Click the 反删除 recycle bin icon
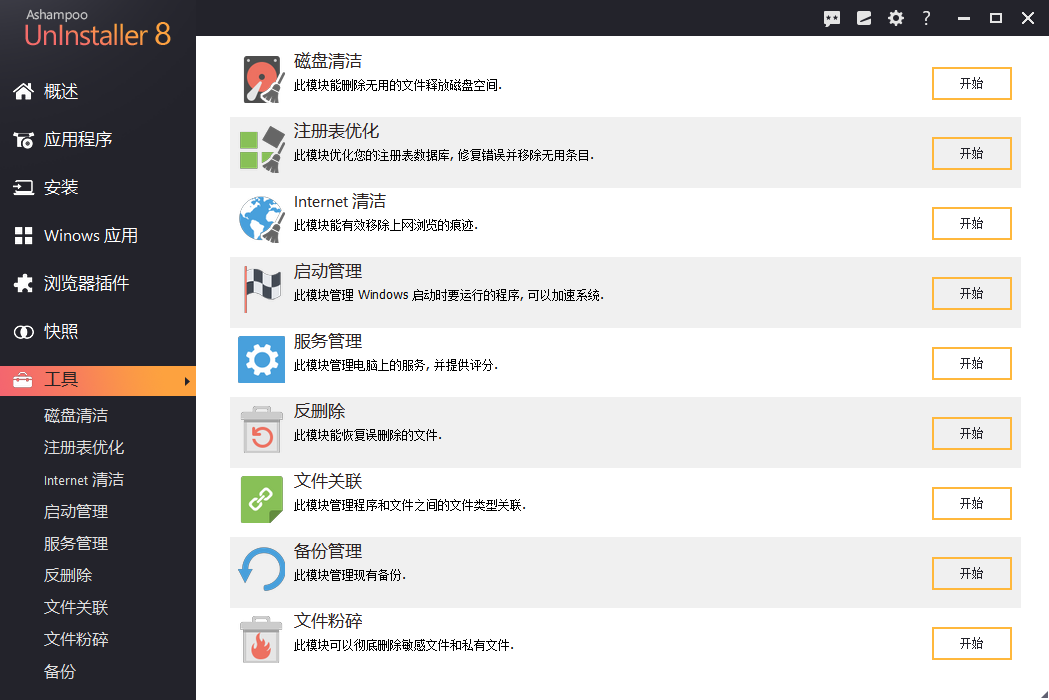Viewport: 1049px width, 700px height. tap(262, 429)
